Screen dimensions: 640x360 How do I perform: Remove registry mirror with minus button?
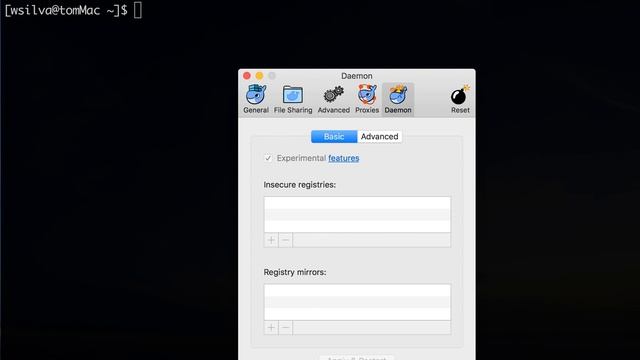click(x=286, y=327)
